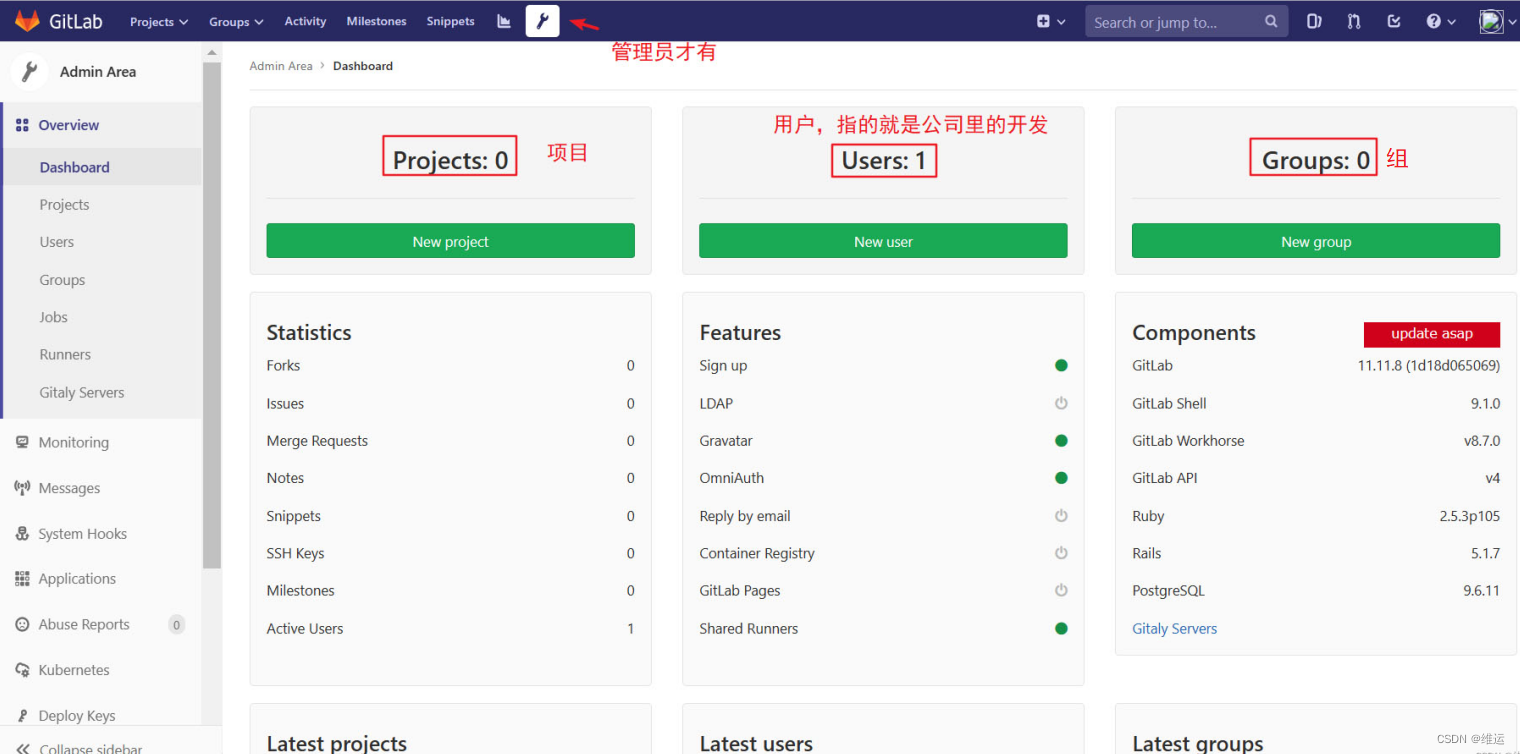Open Milestones in the top navbar
Image resolution: width=1520 pixels, height=754 pixels.
point(376,21)
